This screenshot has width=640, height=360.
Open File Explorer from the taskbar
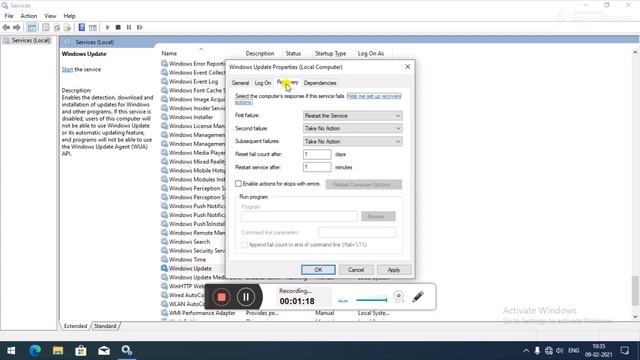(x=58, y=350)
